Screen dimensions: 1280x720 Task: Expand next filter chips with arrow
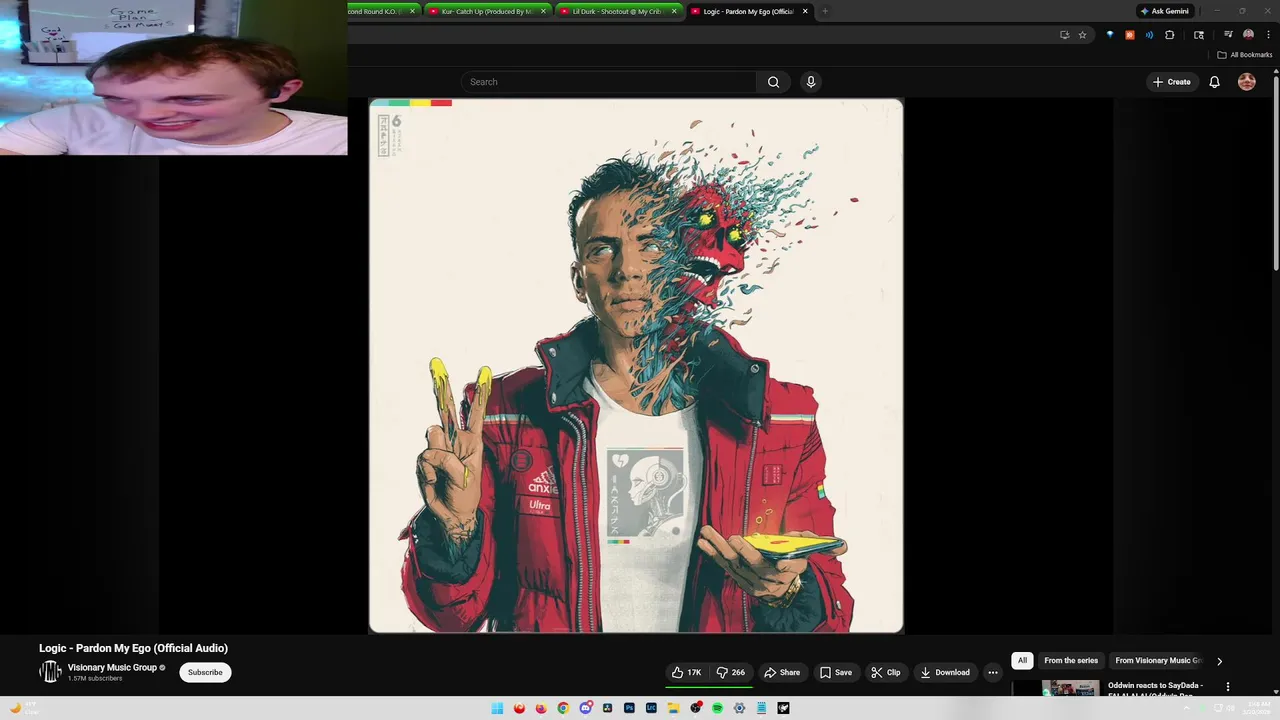pyautogui.click(x=1219, y=661)
